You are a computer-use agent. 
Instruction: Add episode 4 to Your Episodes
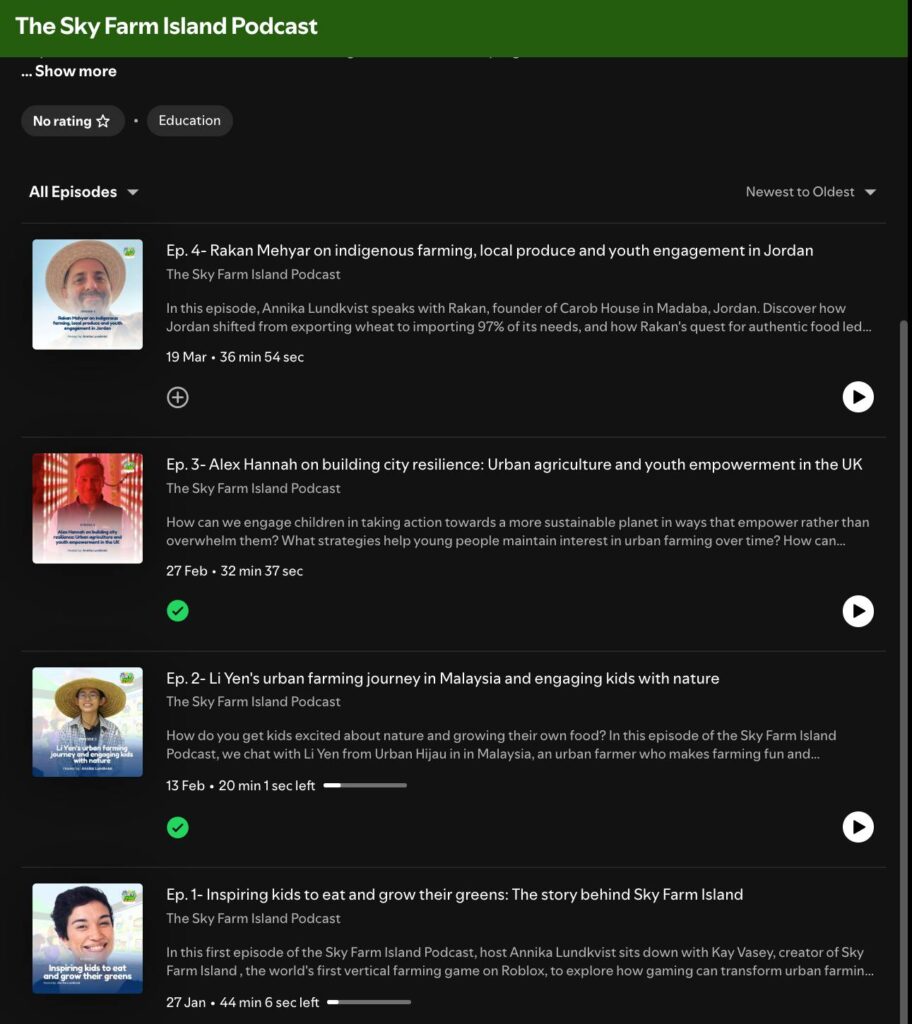pyautogui.click(x=177, y=397)
